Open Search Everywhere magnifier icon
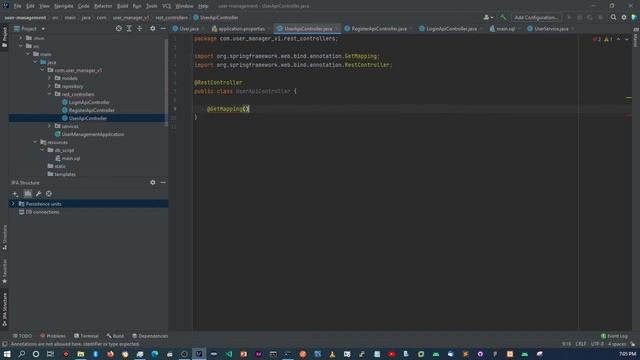This screenshot has width=640, height=360. [613, 18]
